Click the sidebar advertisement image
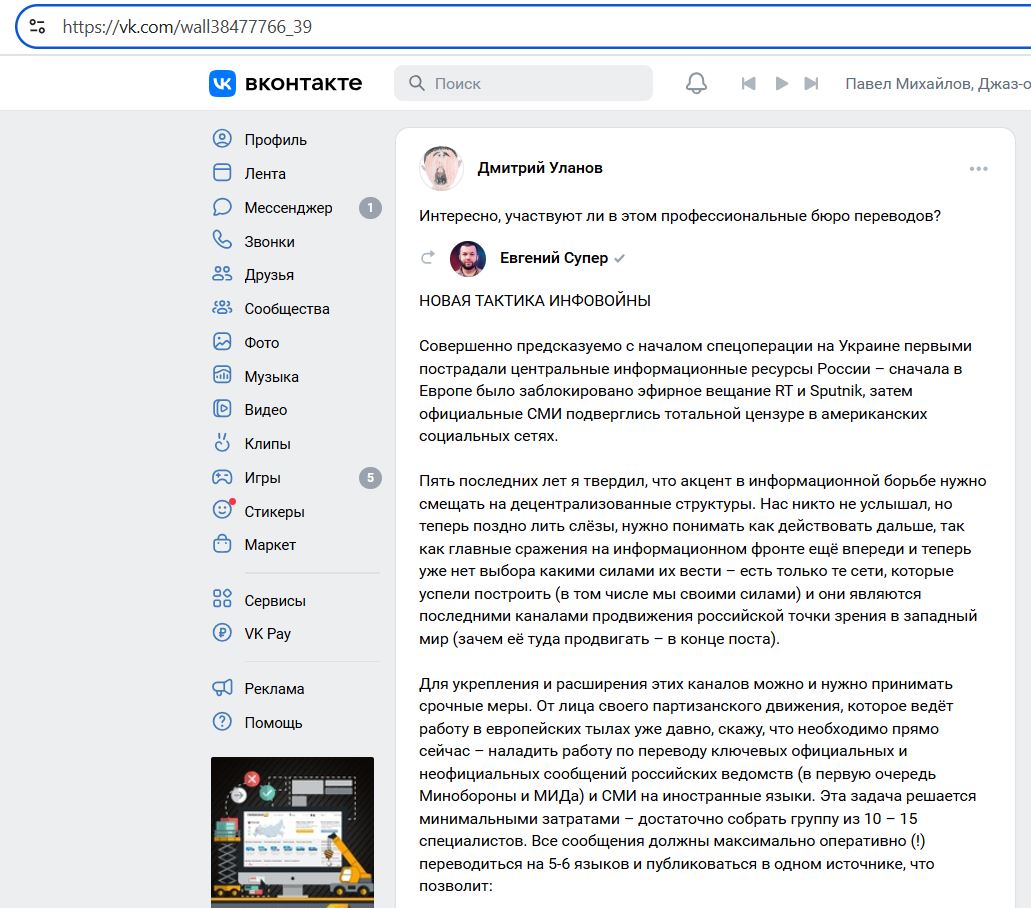The height and width of the screenshot is (908, 1031). coord(293,832)
